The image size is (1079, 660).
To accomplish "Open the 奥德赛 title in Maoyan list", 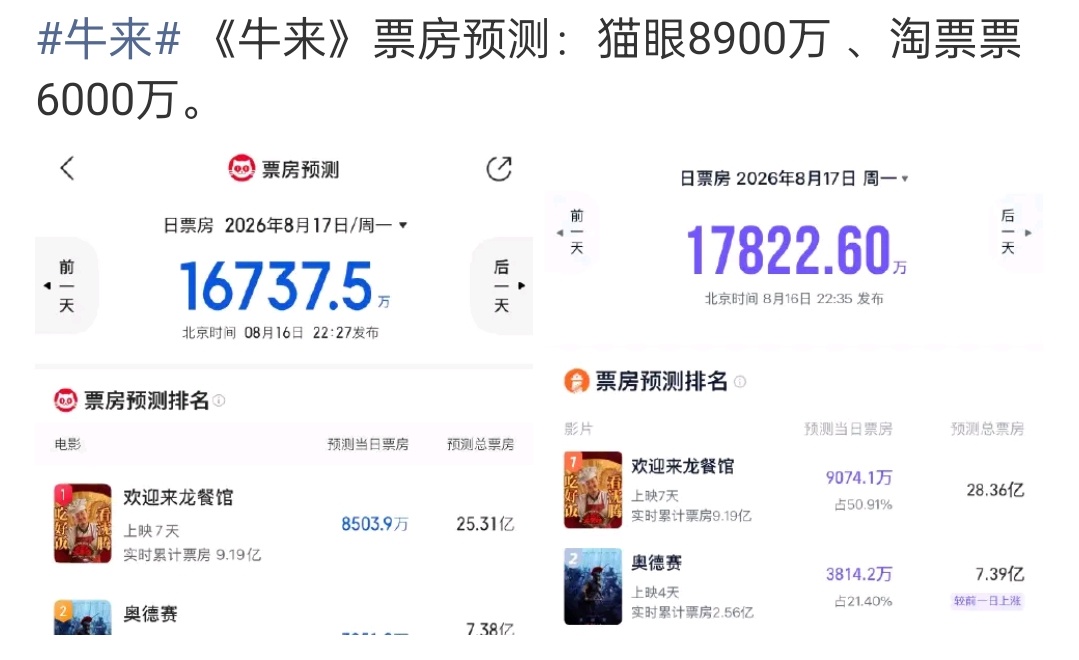I will point(151,614).
